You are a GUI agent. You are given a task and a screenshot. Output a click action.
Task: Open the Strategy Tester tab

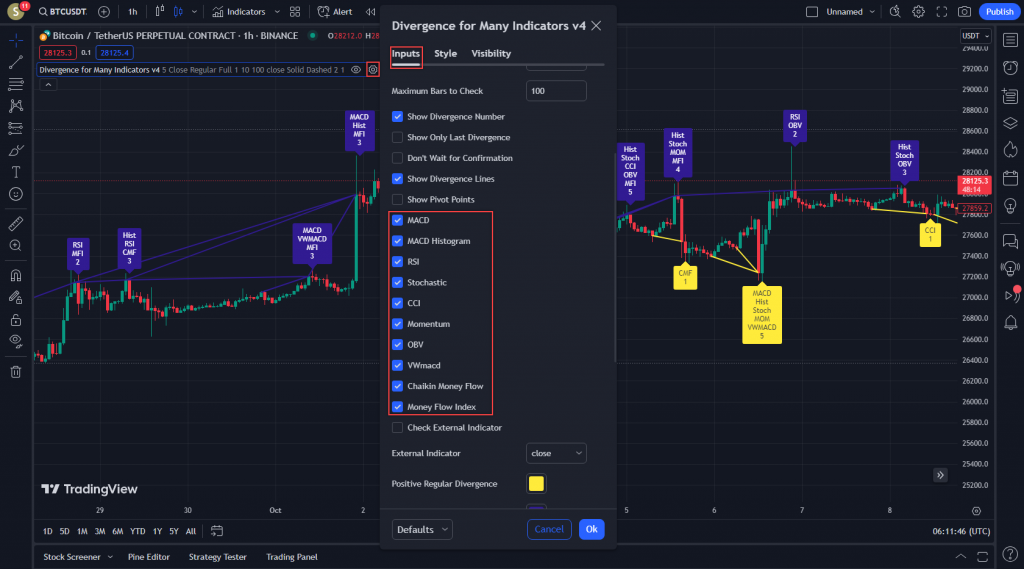pyautogui.click(x=217, y=557)
